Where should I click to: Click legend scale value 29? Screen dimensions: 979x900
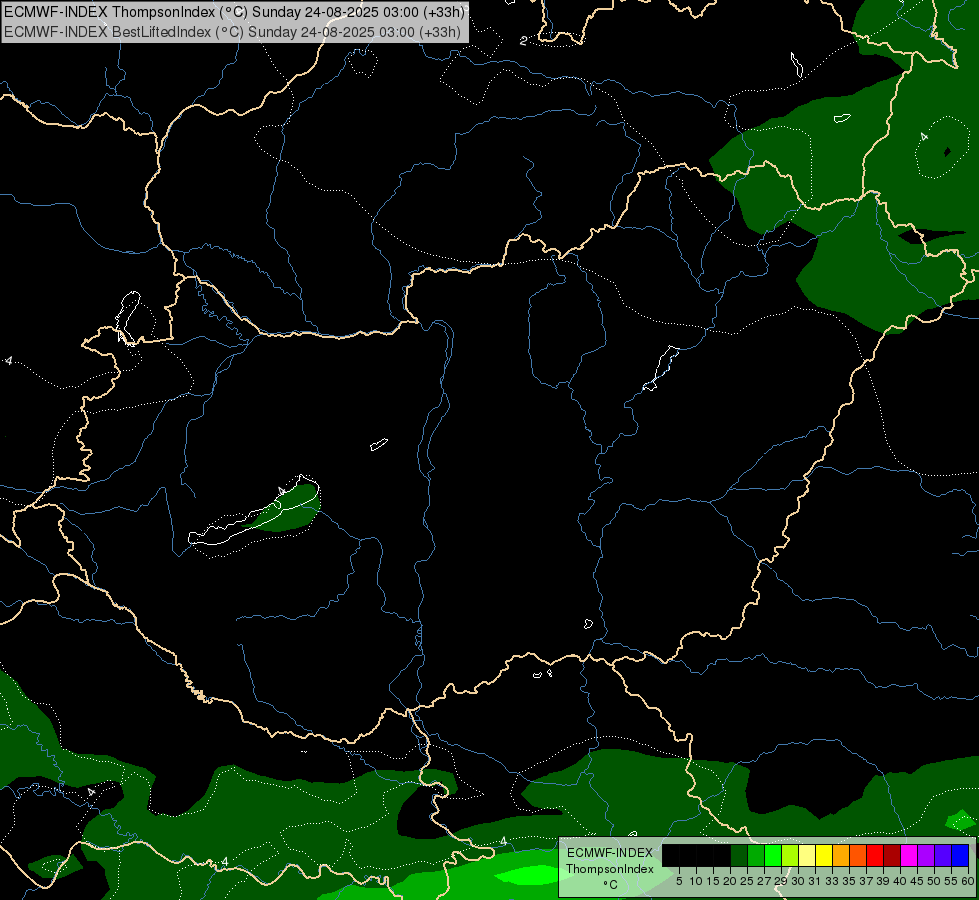tap(781, 881)
